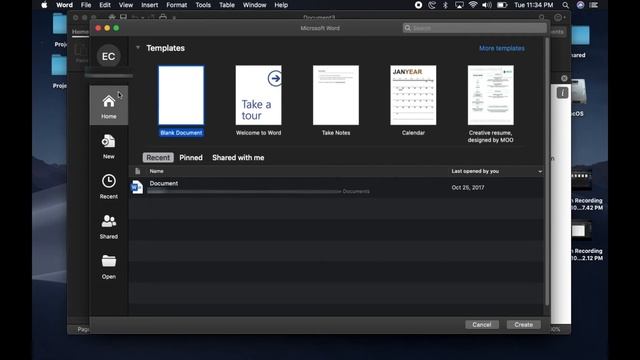
Task: Open the Insert menu
Action: (x=149, y=5)
